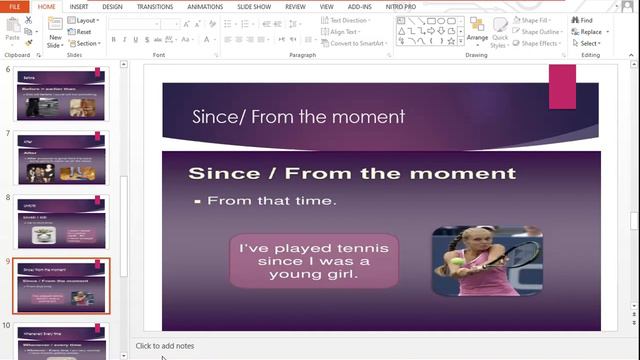Select the Oval shape in gallery
640x360 pixels.
(441, 21)
